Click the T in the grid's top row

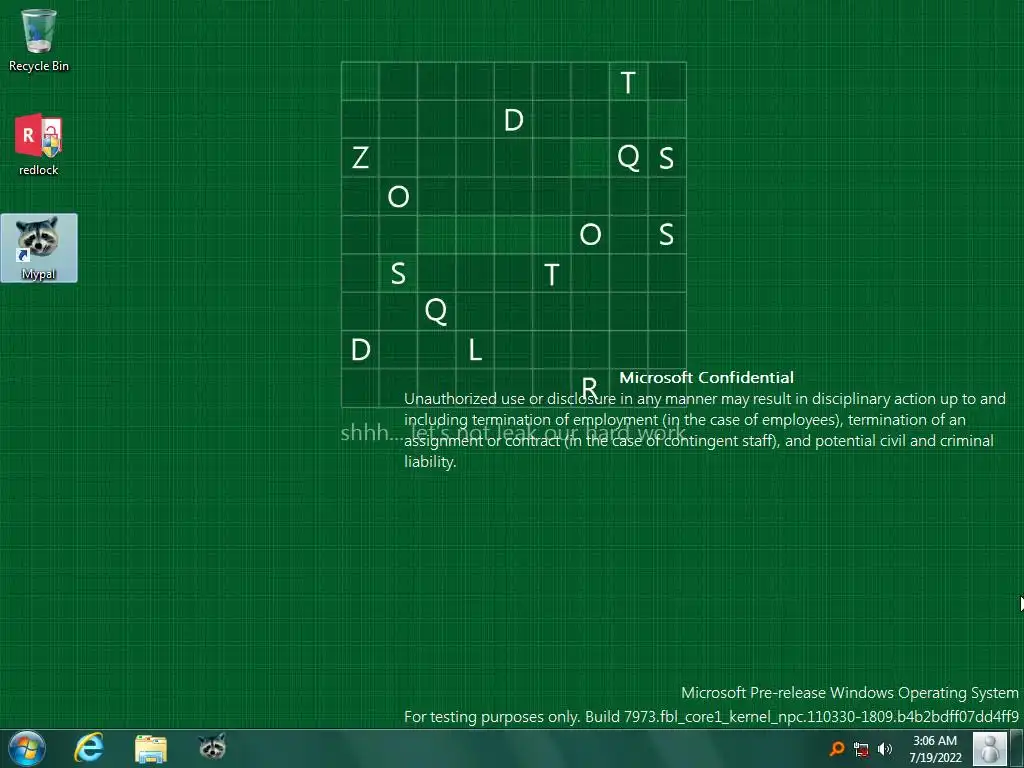[x=628, y=82]
